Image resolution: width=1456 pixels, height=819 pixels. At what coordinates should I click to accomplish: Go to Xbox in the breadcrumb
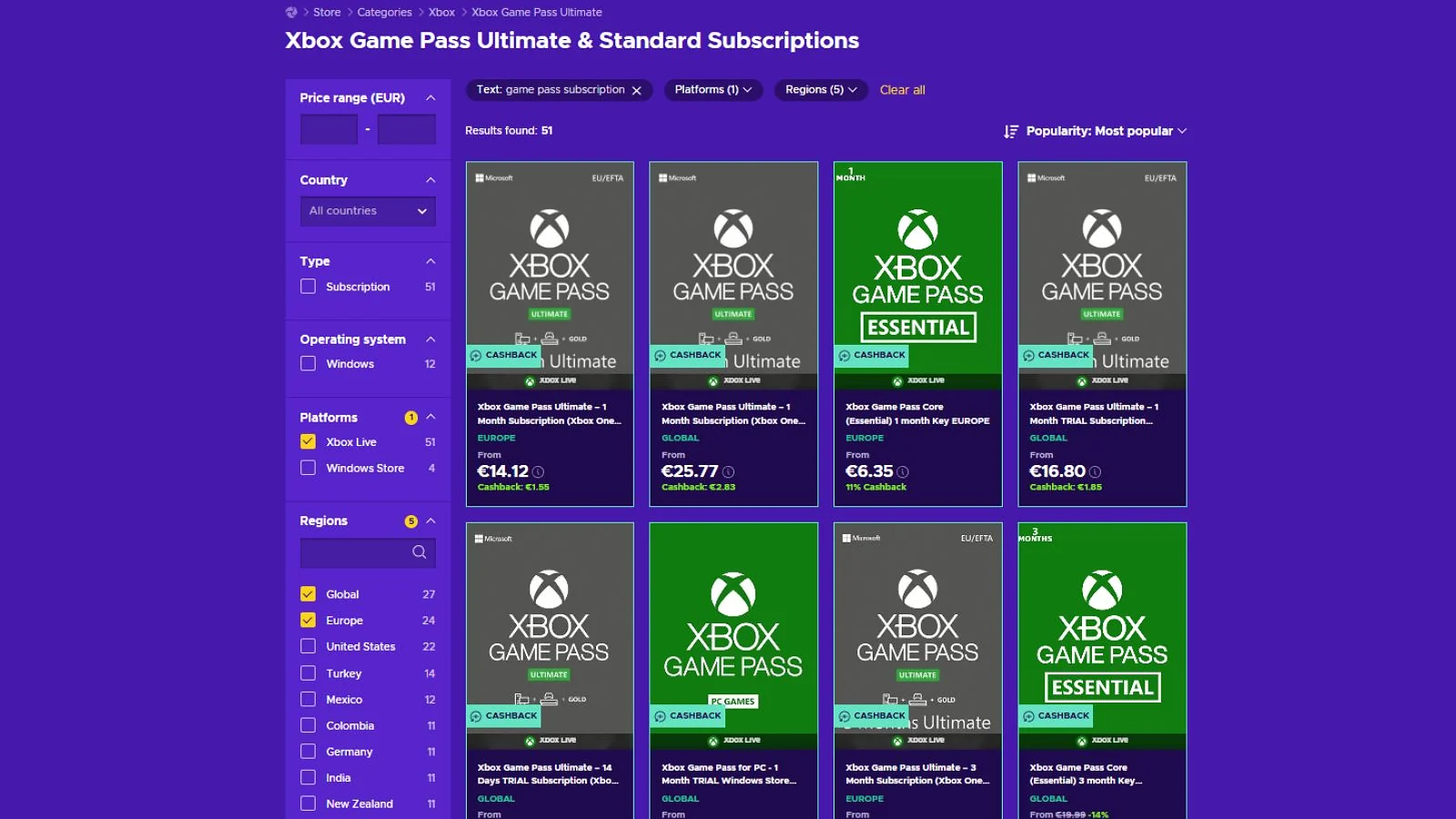(x=441, y=13)
